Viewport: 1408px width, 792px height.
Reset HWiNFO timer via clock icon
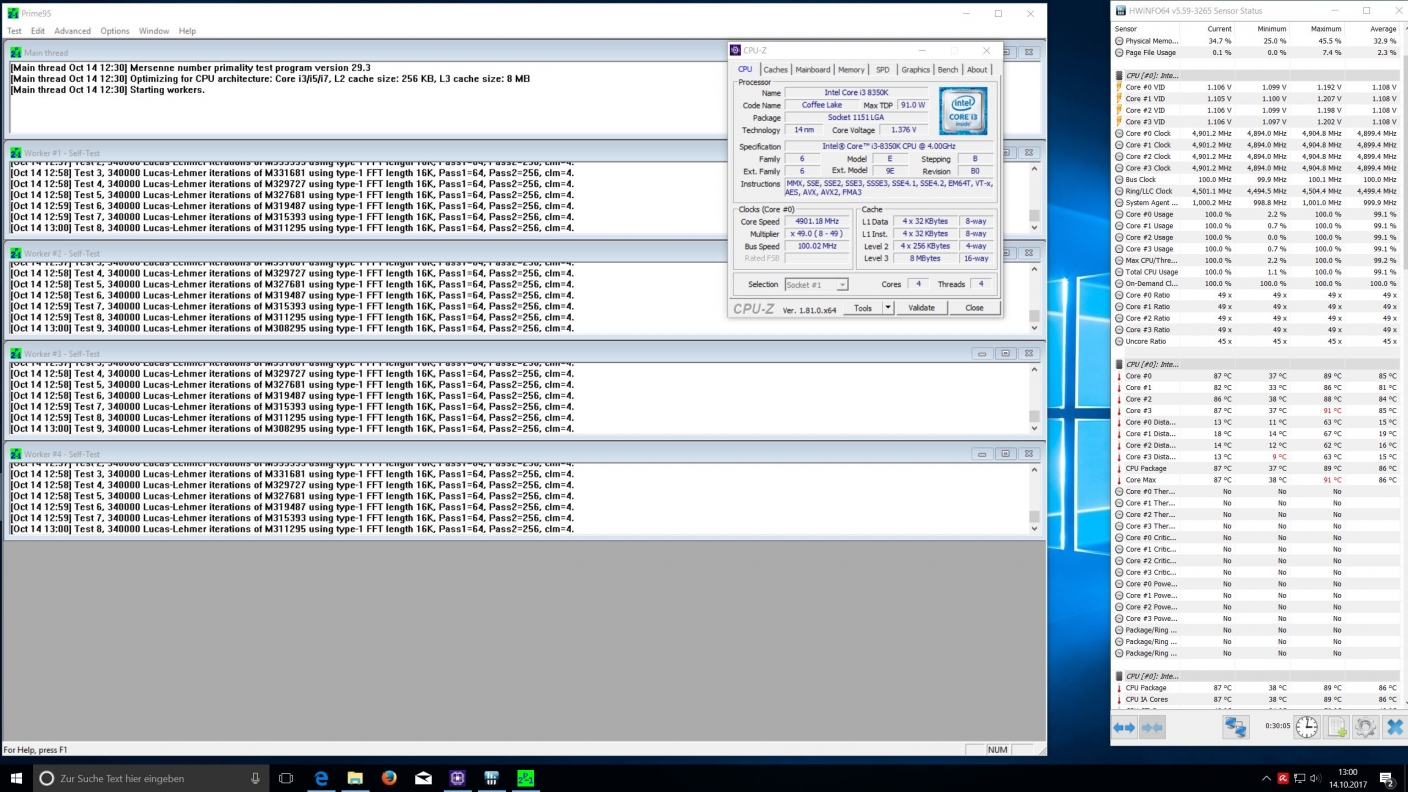[x=1306, y=728]
